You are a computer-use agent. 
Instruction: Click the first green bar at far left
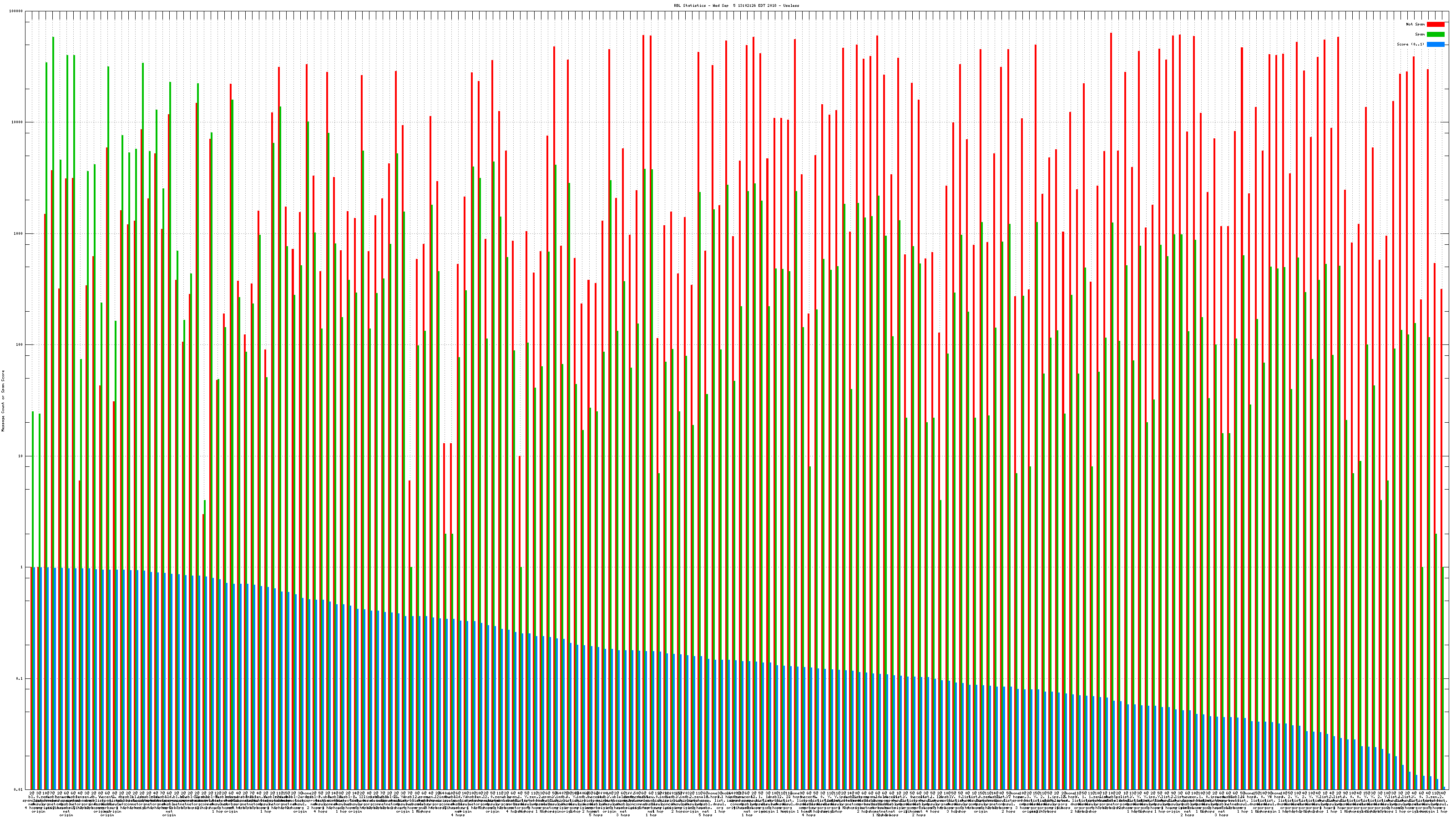[33, 486]
